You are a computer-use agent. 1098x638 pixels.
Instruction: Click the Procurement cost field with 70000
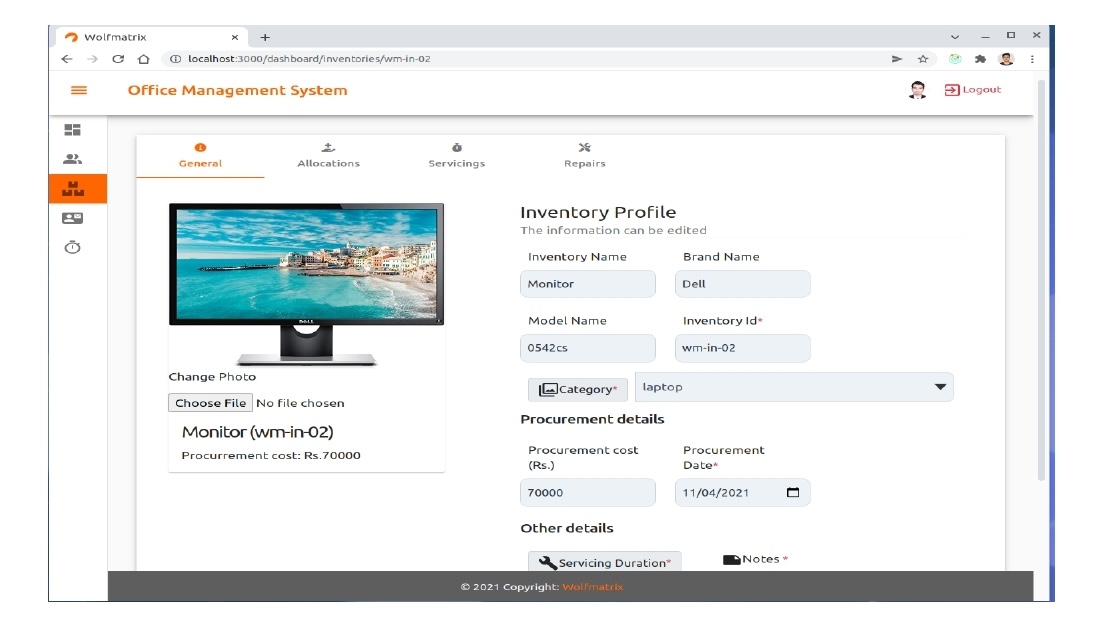(588, 493)
